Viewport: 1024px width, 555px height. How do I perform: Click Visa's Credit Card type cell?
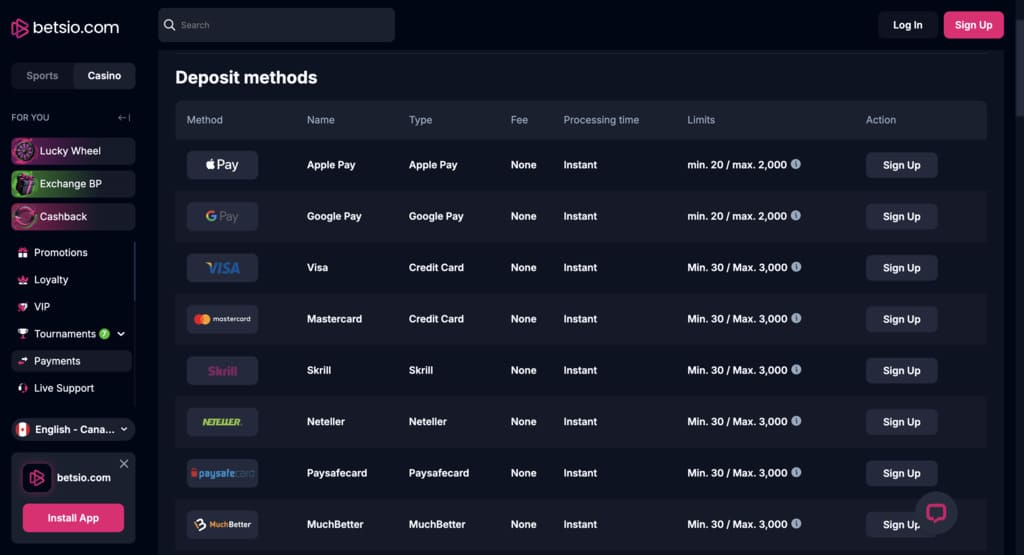(436, 268)
